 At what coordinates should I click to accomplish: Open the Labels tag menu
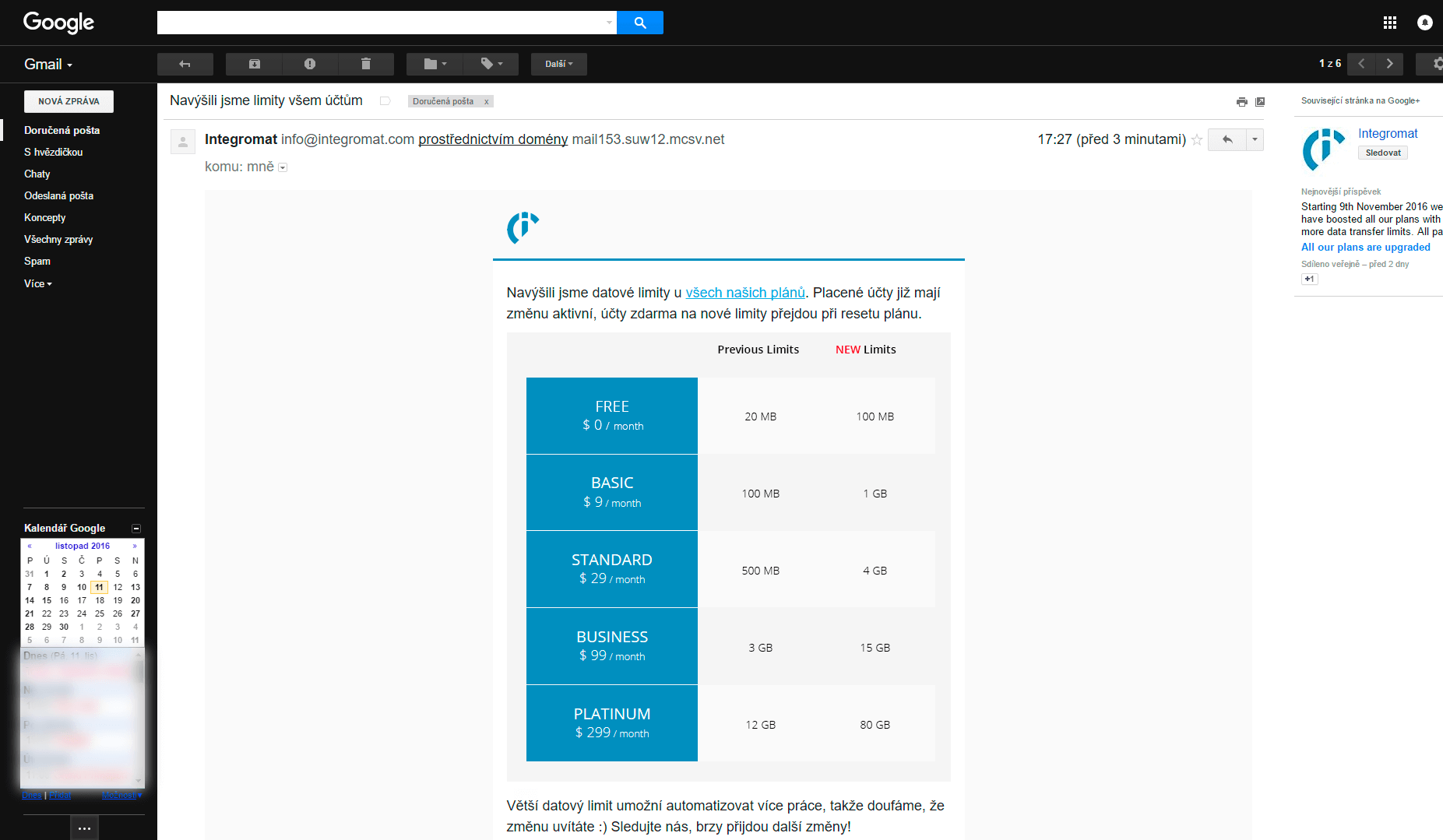(x=491, y=64)
